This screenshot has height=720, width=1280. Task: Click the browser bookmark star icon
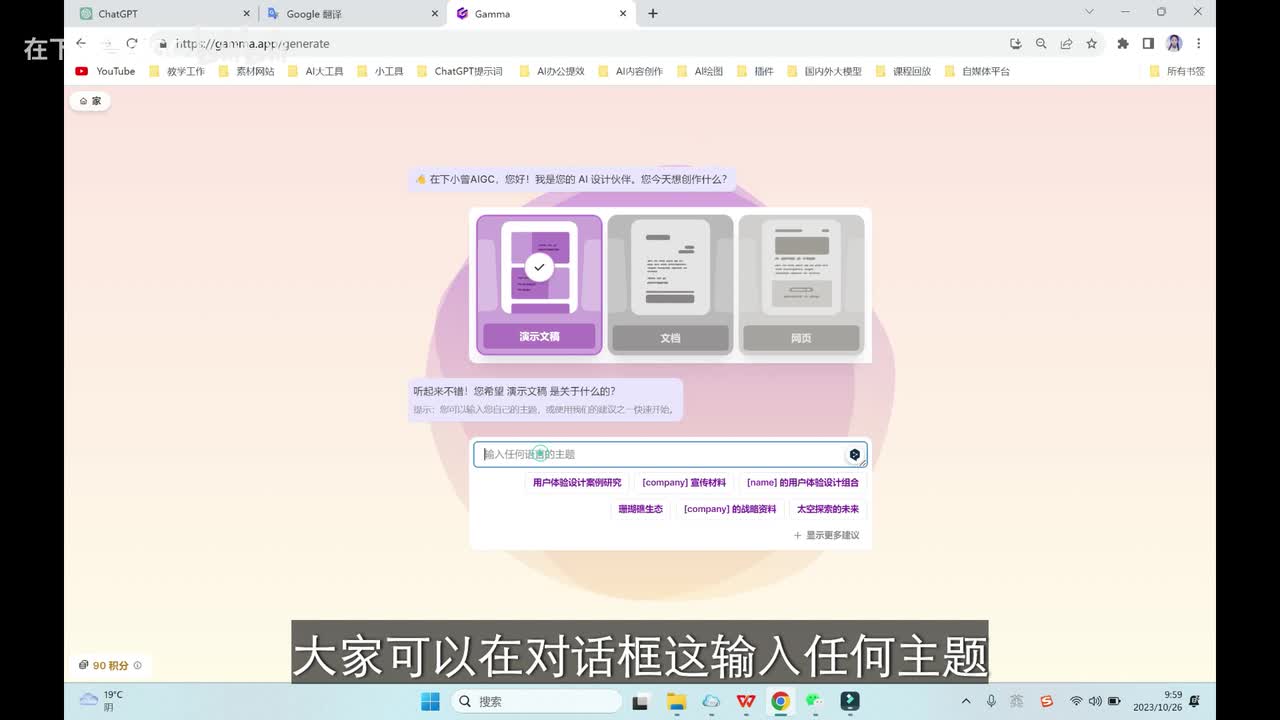[x=1092, y=44]
